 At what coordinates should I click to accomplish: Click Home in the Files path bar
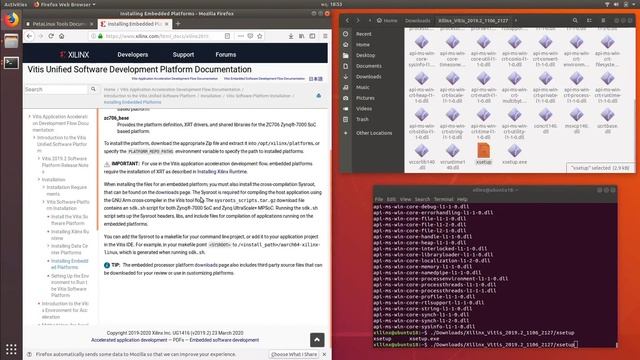pyautogui.click(x=387, y=20)
